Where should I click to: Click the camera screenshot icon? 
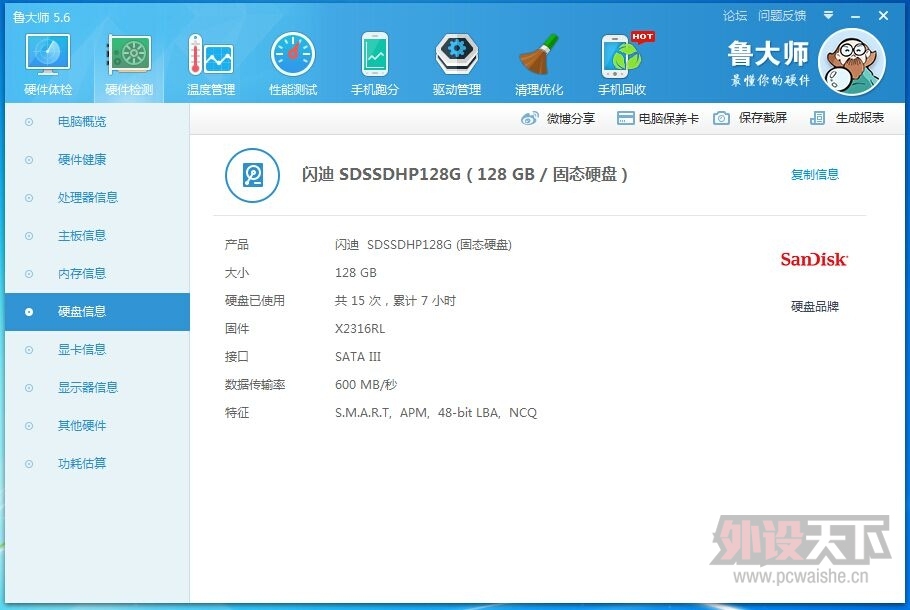721,118
